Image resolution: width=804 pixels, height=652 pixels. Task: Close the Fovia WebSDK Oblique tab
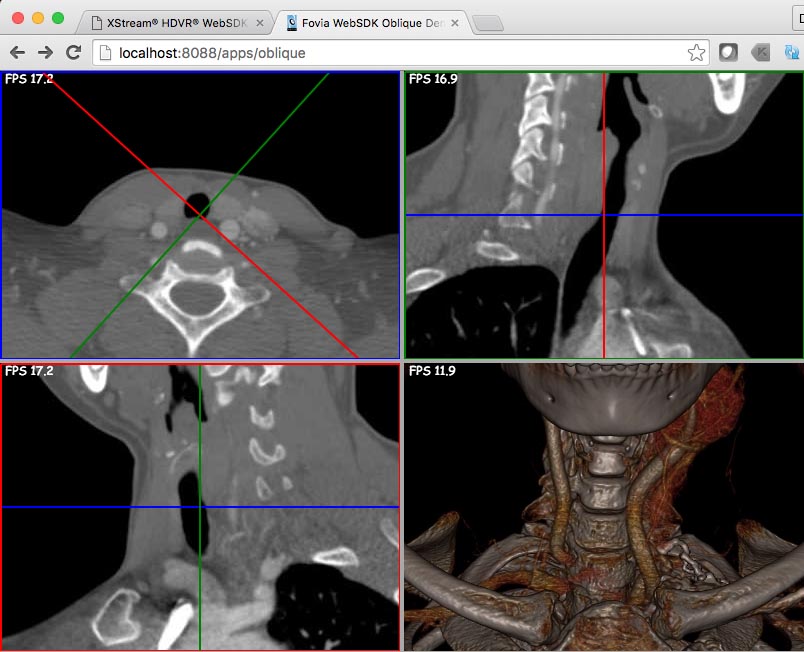(x=455, y=21)
